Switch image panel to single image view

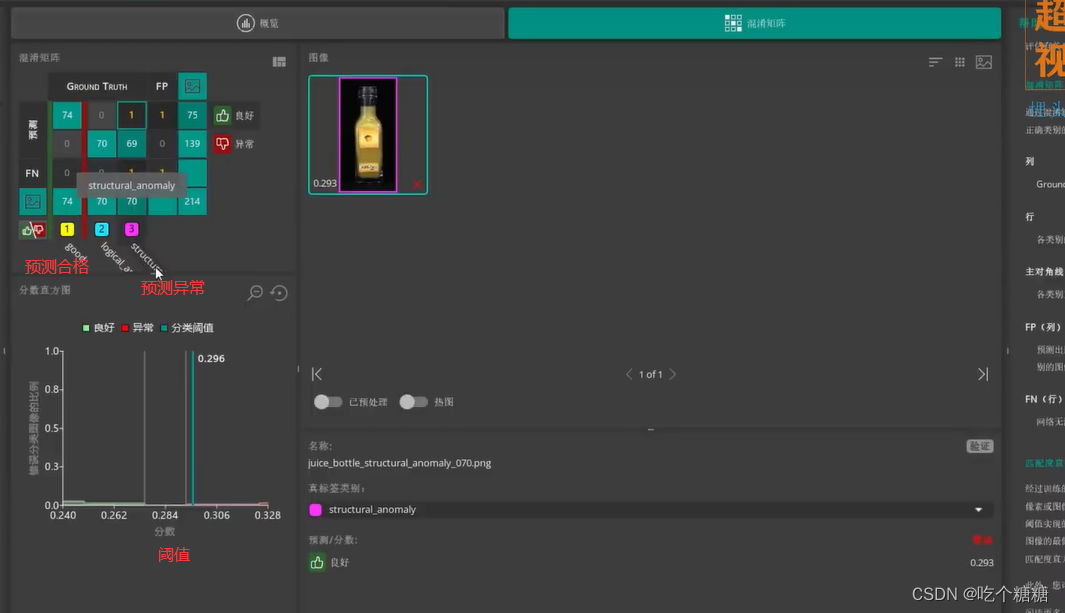point(983,62)
